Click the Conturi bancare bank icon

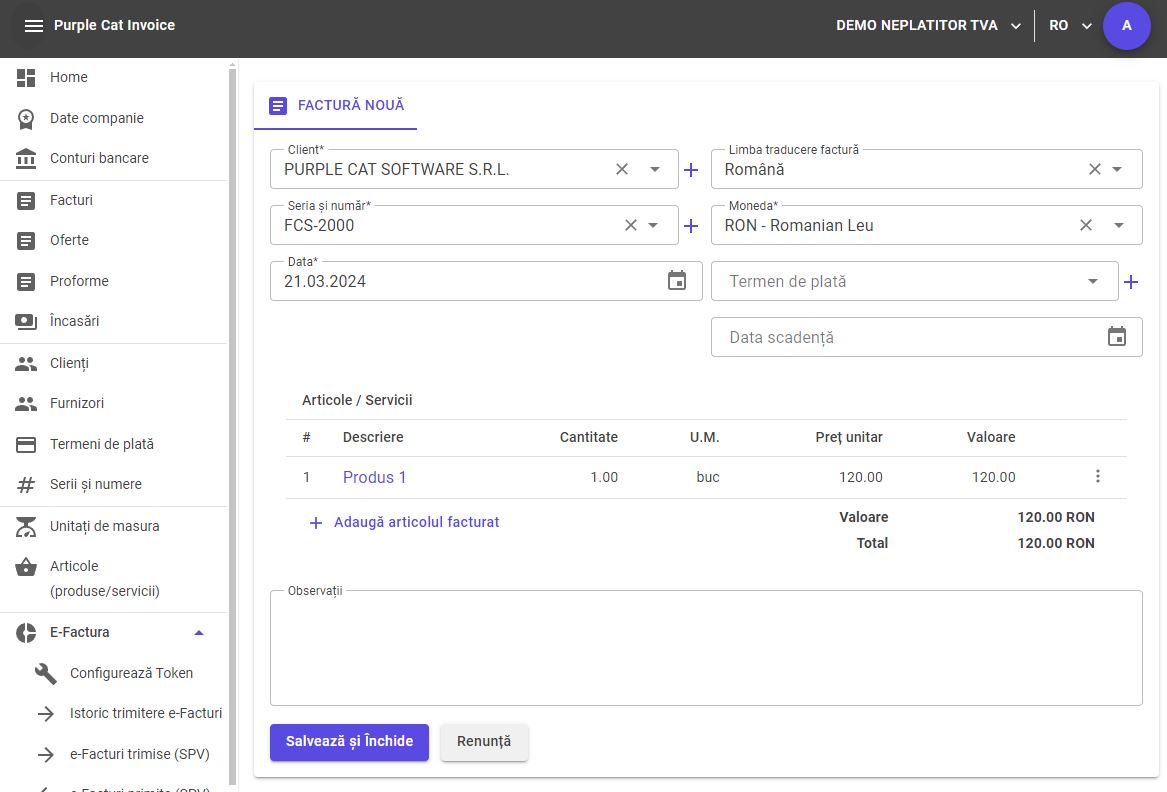[x=26, y=159]
